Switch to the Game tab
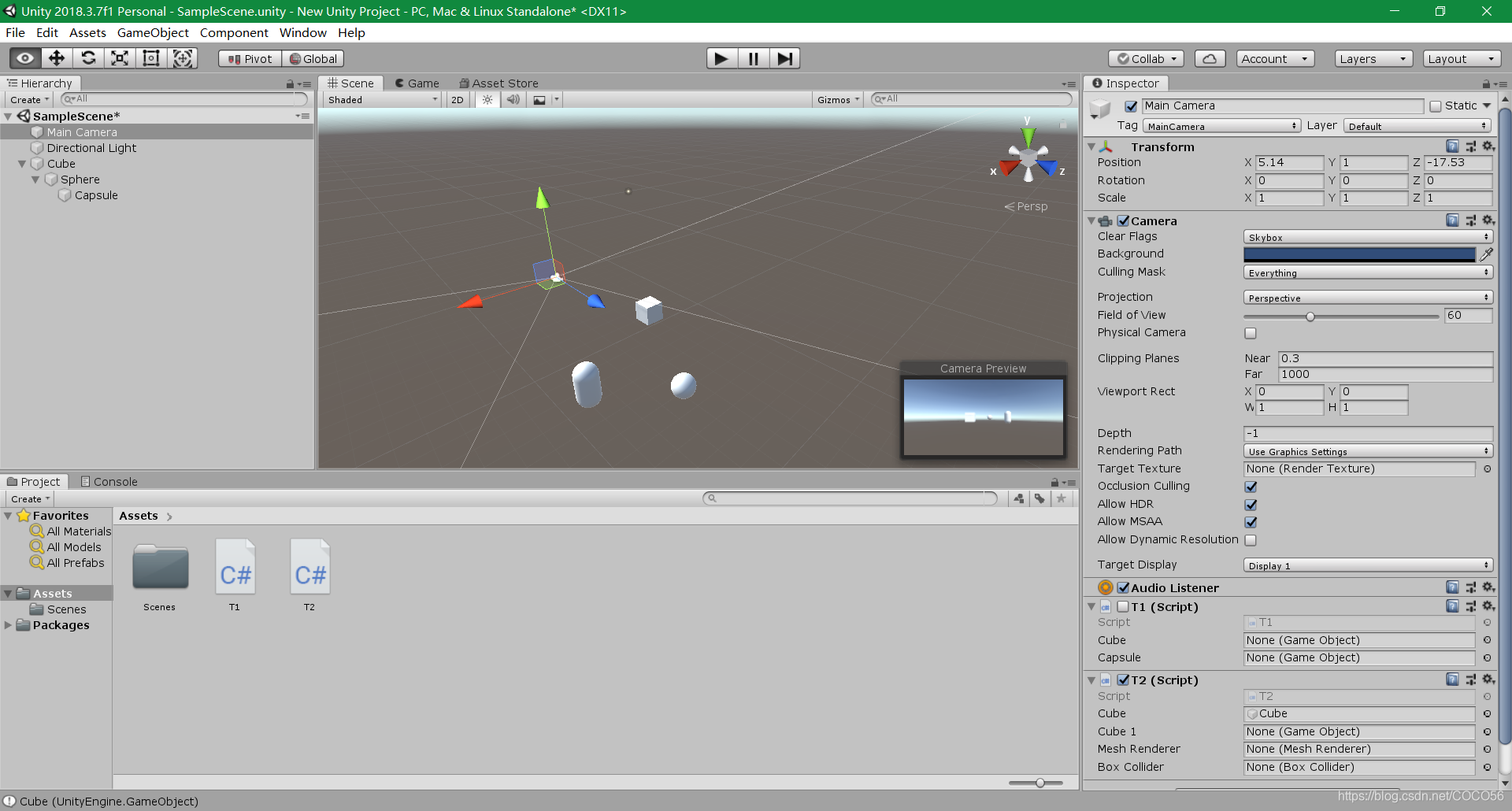Viewport: 1512px width, 811px height. pos(417,83)
